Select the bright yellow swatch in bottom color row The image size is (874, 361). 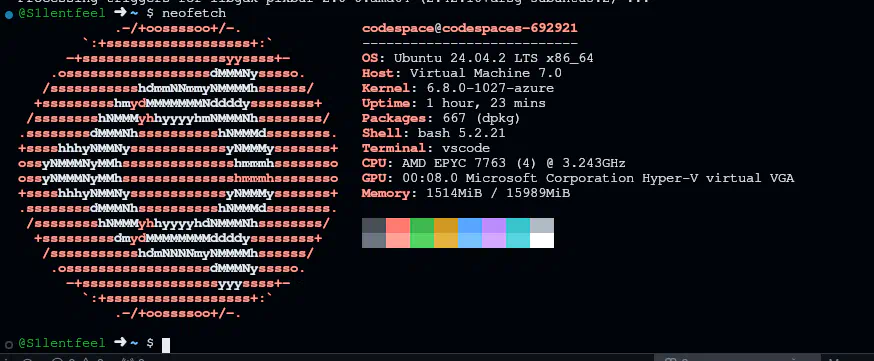point(446,240)
